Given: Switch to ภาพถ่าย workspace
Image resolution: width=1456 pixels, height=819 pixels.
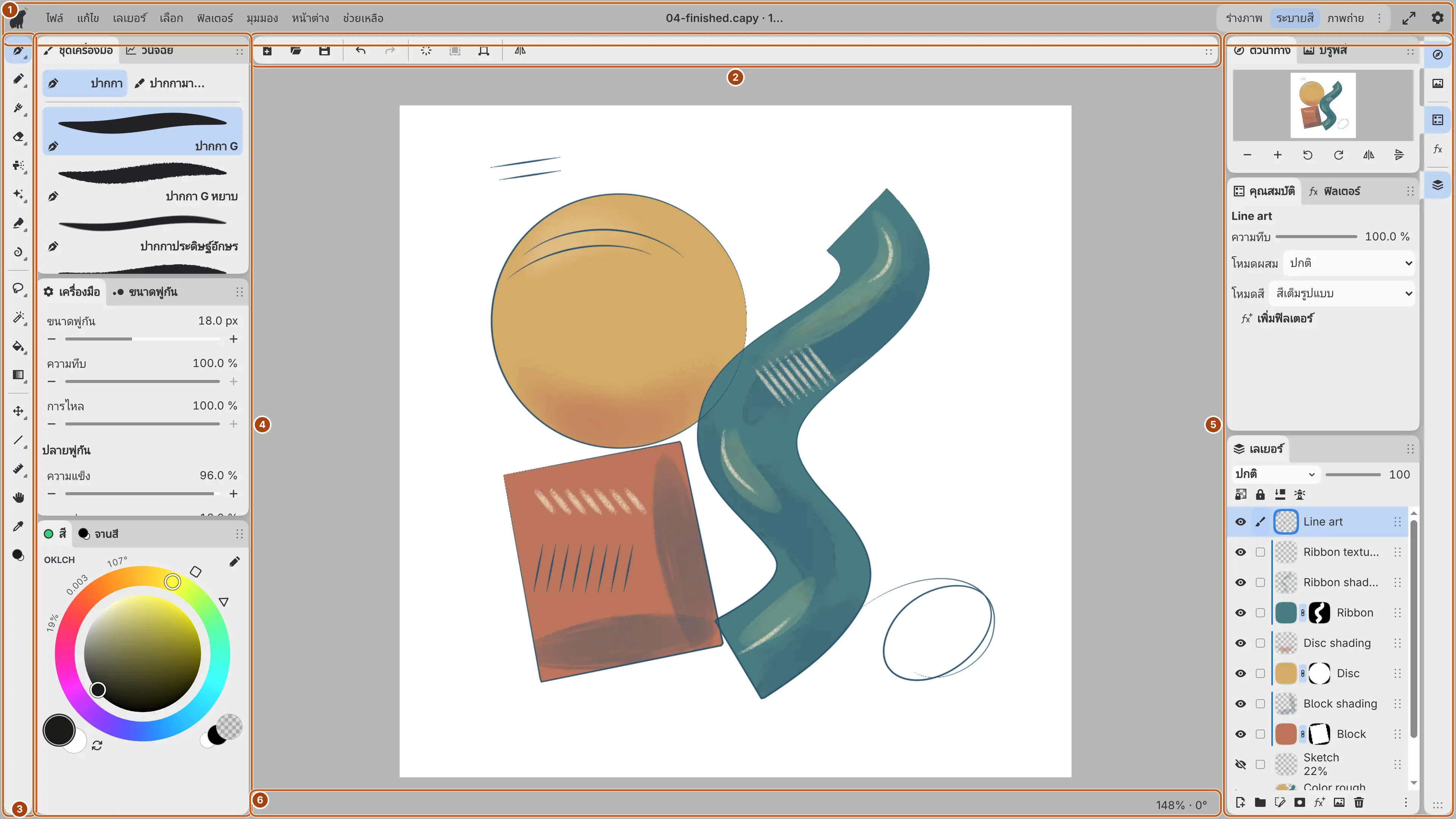Looking at the screenshot, I should 1346,18.
